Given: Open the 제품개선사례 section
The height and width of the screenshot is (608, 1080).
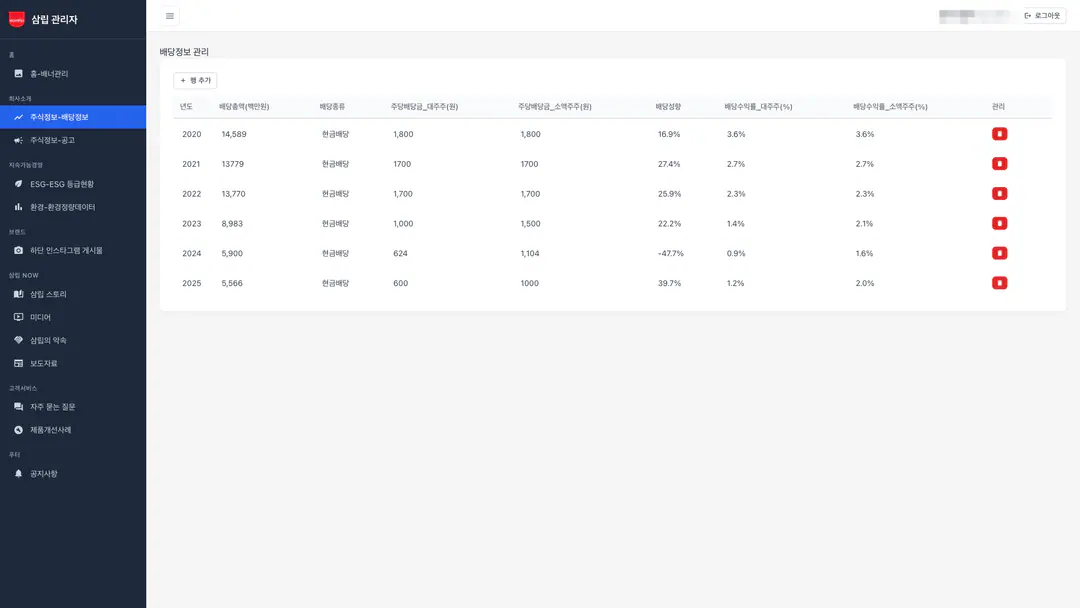Looking at the screenshot, I should 73,430.
